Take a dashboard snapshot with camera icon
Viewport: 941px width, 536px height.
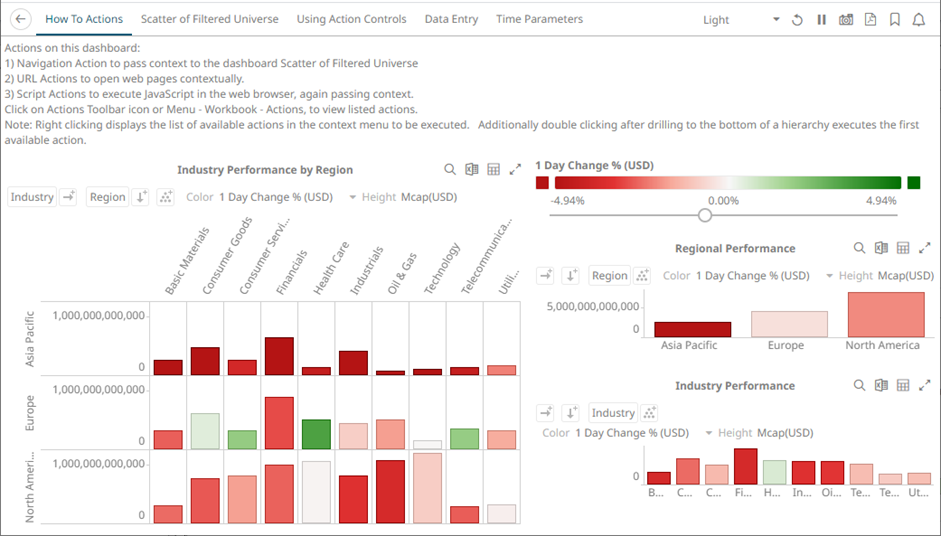(x=846, y=20)
